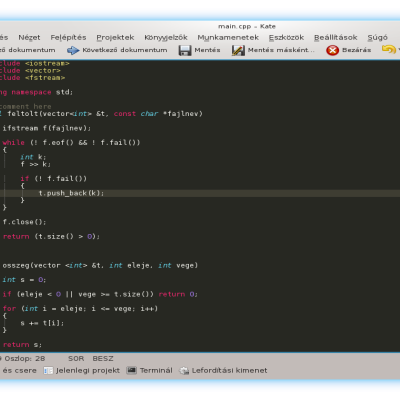Image resolution: width=400 pixels, height=400 pixels.
Task: Click the Lefordítási kimenet gear icon
Action: click(x=184, y=371)
